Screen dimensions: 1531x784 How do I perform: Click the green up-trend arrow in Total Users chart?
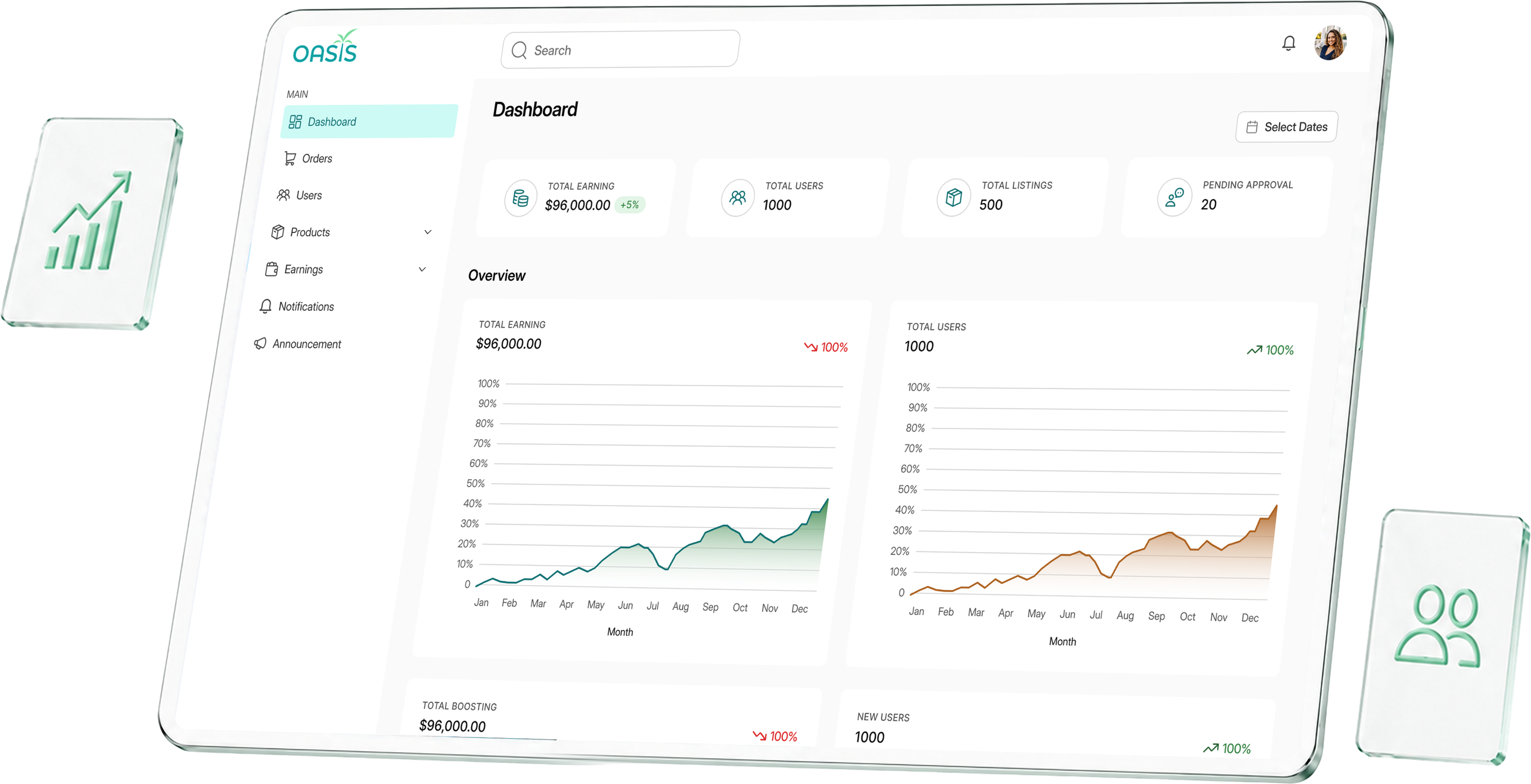(x=1254, y=350)
